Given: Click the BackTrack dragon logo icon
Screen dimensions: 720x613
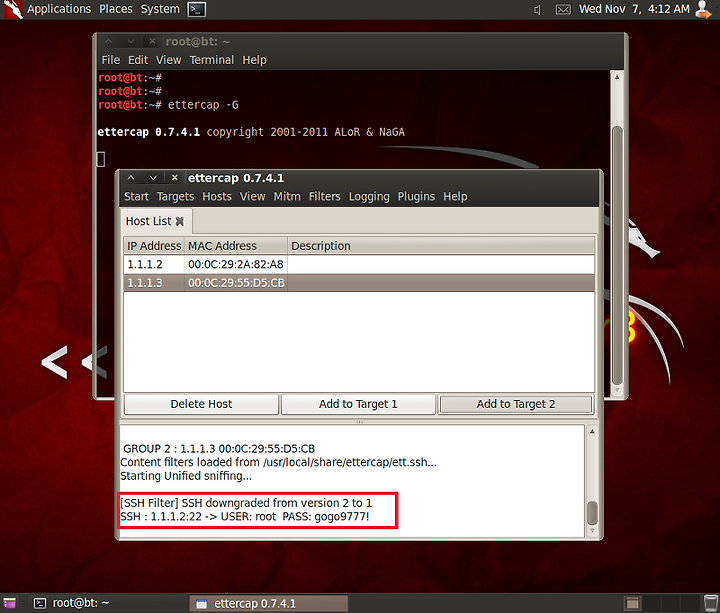Looking at the screenshot, I should [13, 9].
